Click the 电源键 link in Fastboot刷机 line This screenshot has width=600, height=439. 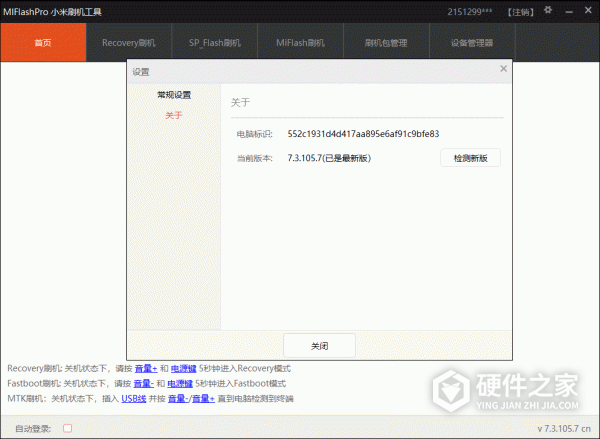tap(180, 384)
